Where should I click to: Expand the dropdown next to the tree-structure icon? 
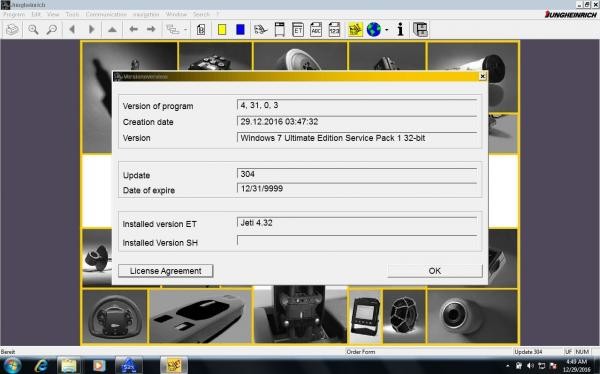click(186, 30)
